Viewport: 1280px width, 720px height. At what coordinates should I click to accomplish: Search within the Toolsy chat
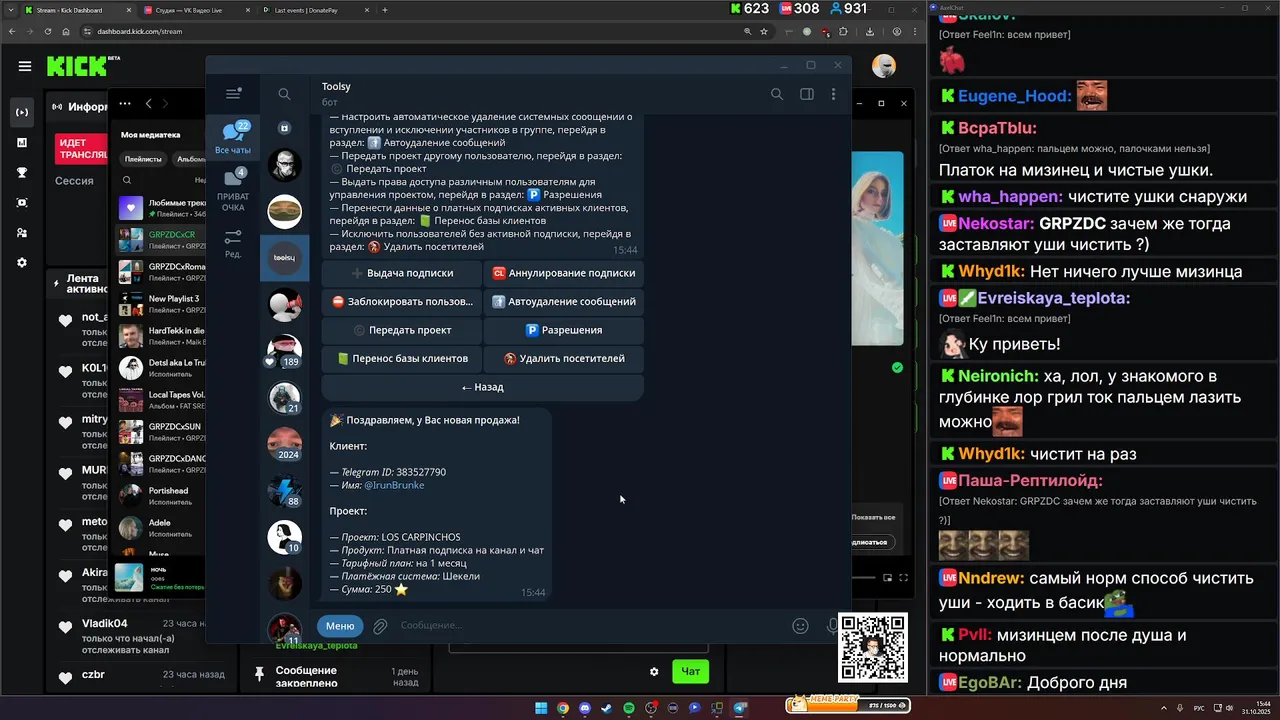click(777, 94)
